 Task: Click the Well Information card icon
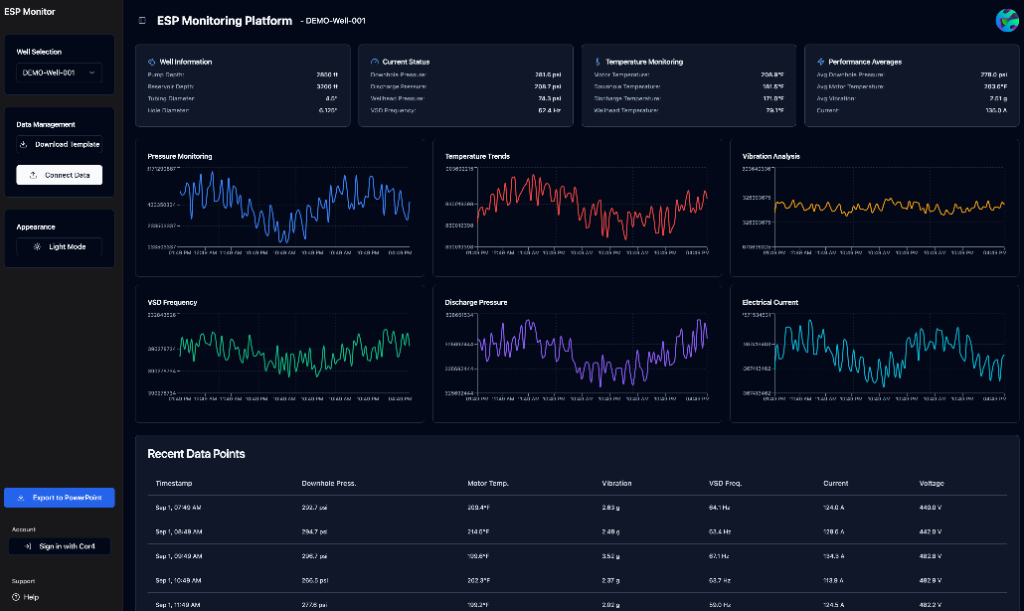(152, 62)
